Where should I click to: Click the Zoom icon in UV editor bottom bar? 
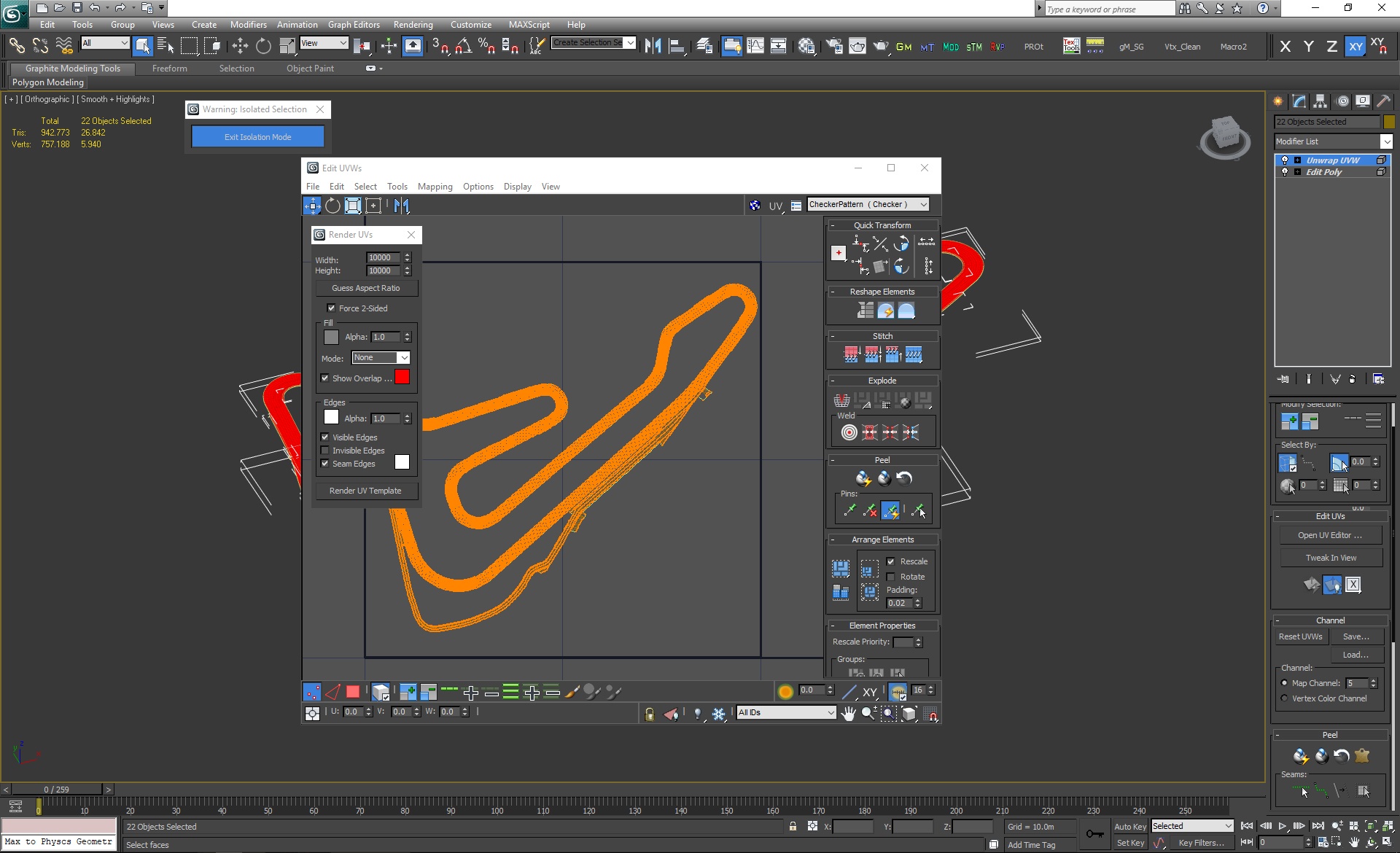tap(868, 714)
